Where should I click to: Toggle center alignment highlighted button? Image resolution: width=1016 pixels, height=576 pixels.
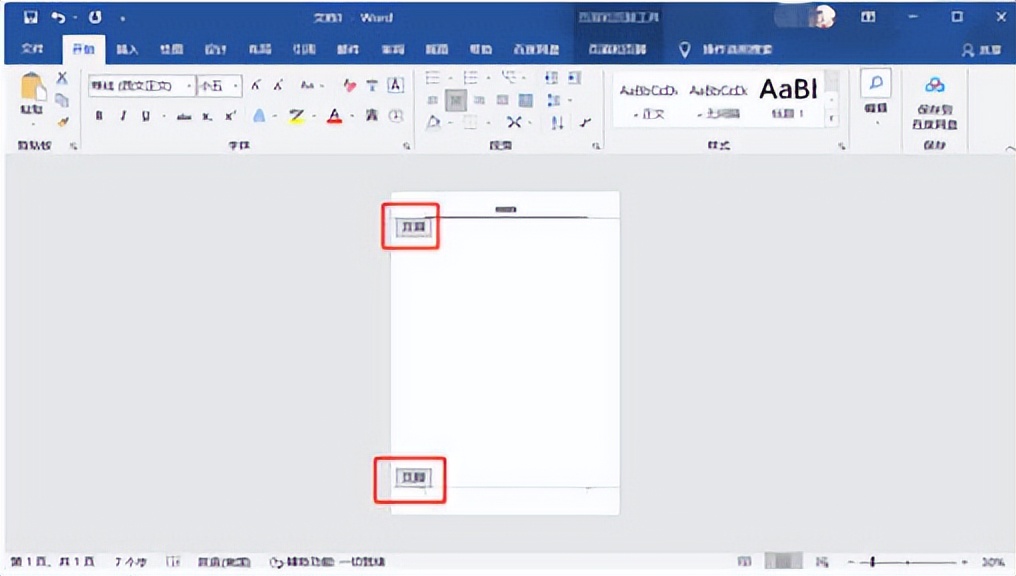coord(456,100)
